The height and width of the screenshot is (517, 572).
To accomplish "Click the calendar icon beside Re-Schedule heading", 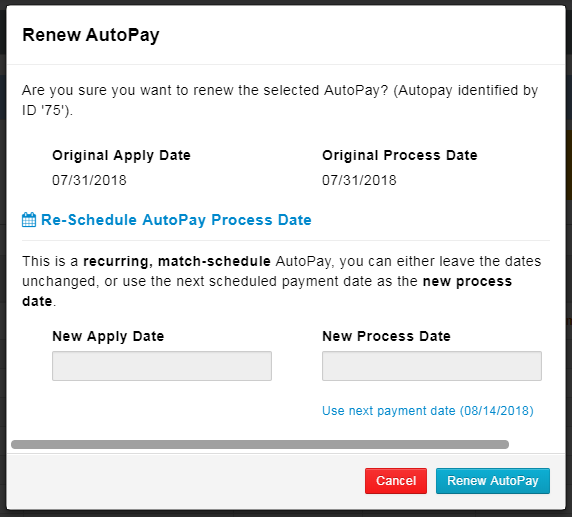I will [x=29, y=220].
